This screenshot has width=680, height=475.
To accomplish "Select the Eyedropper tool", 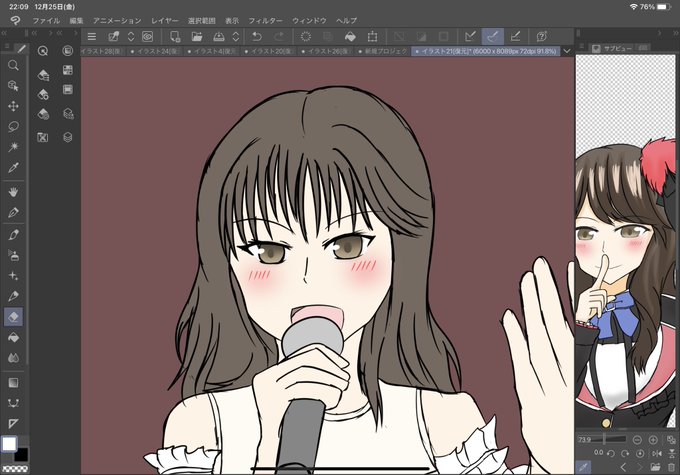I will (x=13, y=168).
